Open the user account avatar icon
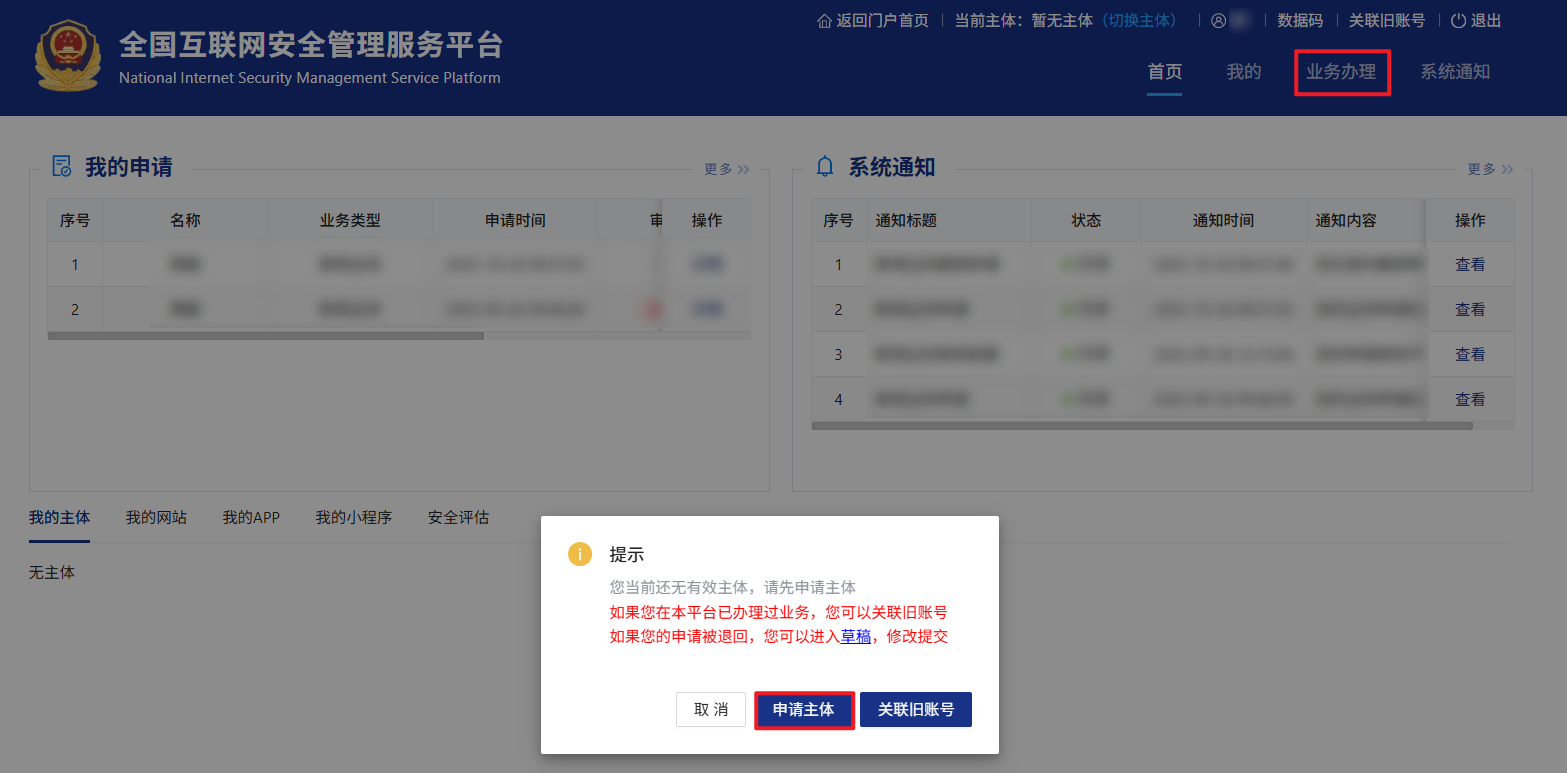 [x=1218, y=21]
